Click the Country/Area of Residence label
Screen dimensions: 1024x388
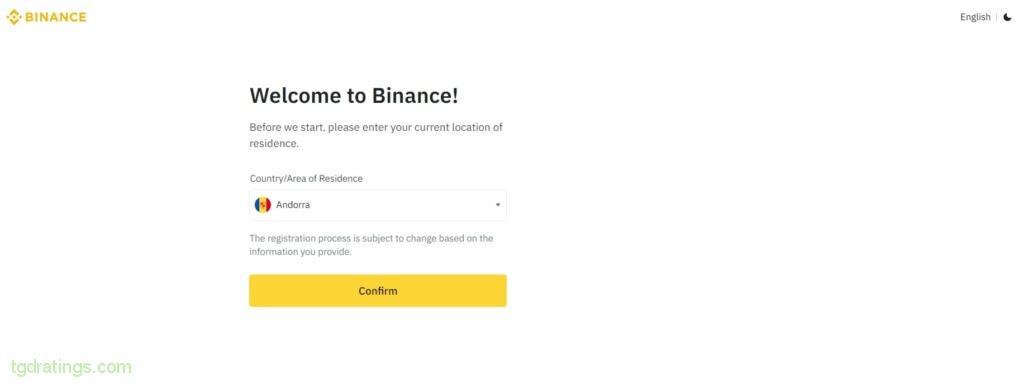click(x=306, y=178)
